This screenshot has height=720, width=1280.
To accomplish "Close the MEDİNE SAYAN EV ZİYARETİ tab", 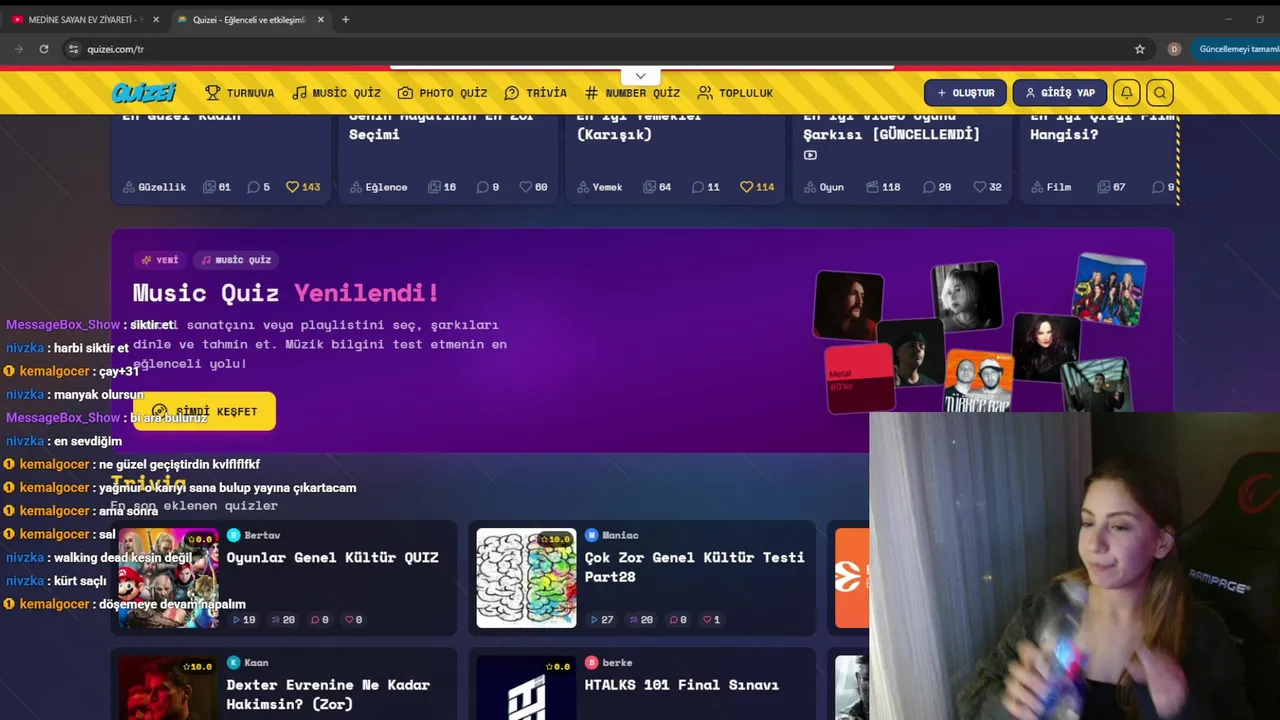I will point(155,19).
